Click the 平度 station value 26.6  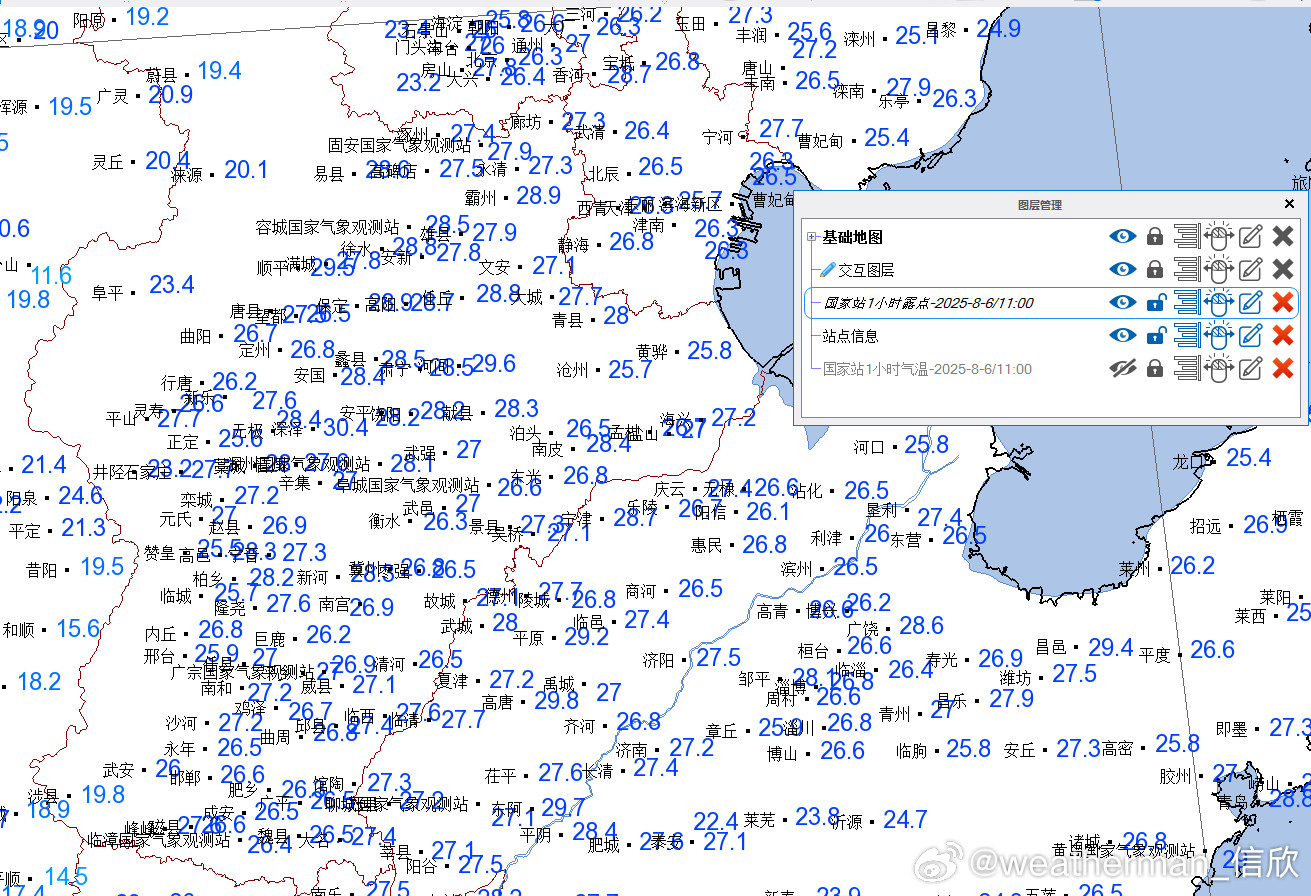(1213, 650)
